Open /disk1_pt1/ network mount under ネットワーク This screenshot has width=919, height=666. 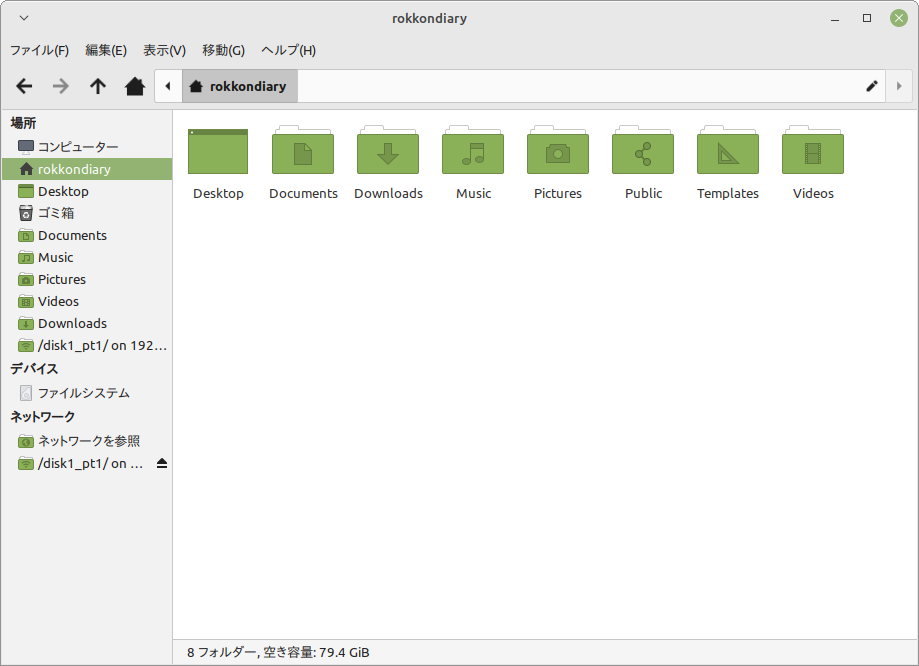87,463
